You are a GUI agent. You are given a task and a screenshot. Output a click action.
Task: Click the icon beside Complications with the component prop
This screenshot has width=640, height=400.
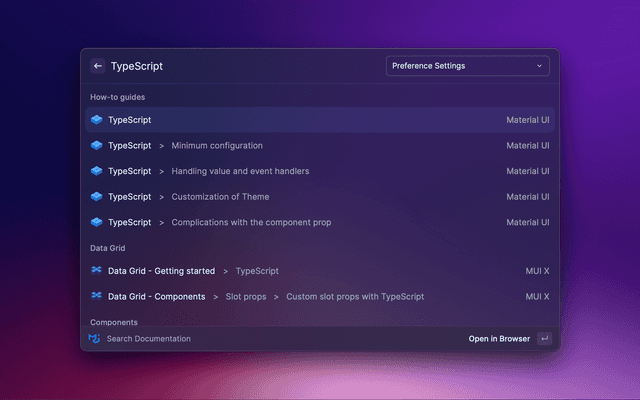[x=96, y=222]
